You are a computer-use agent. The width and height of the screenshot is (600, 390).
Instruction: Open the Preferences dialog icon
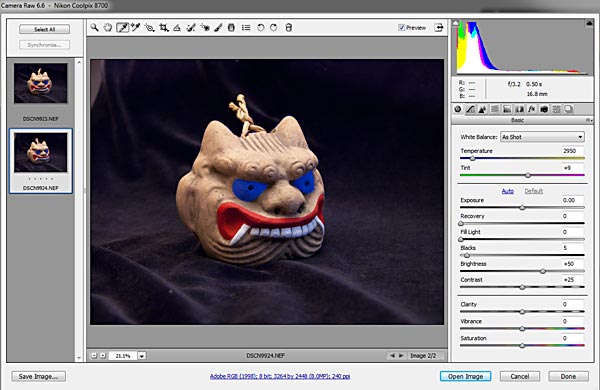(x=246, y=28)
